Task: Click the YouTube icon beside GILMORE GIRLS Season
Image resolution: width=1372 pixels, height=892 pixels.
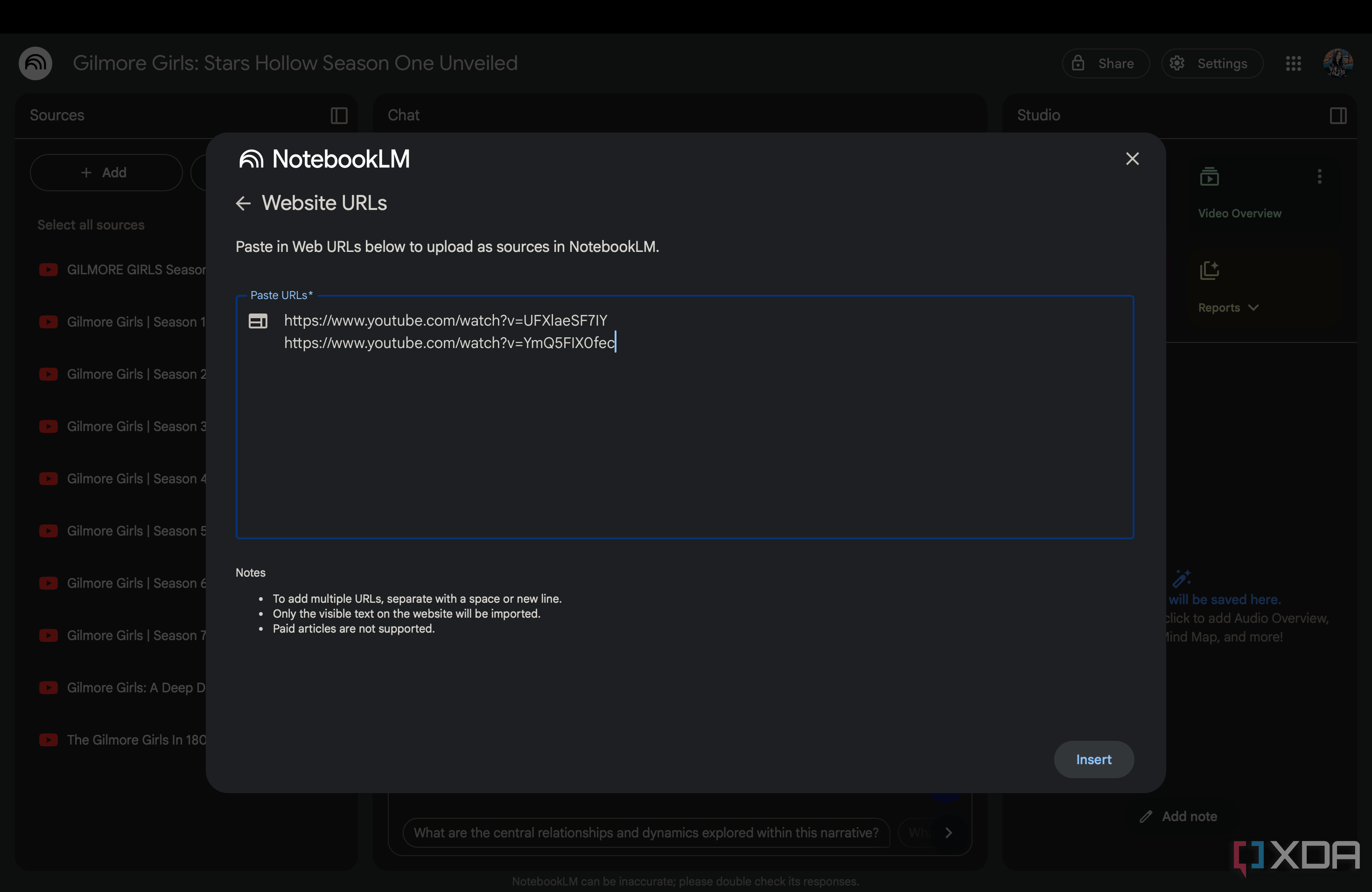Action: pyautogui.click(x=49, y=270)
